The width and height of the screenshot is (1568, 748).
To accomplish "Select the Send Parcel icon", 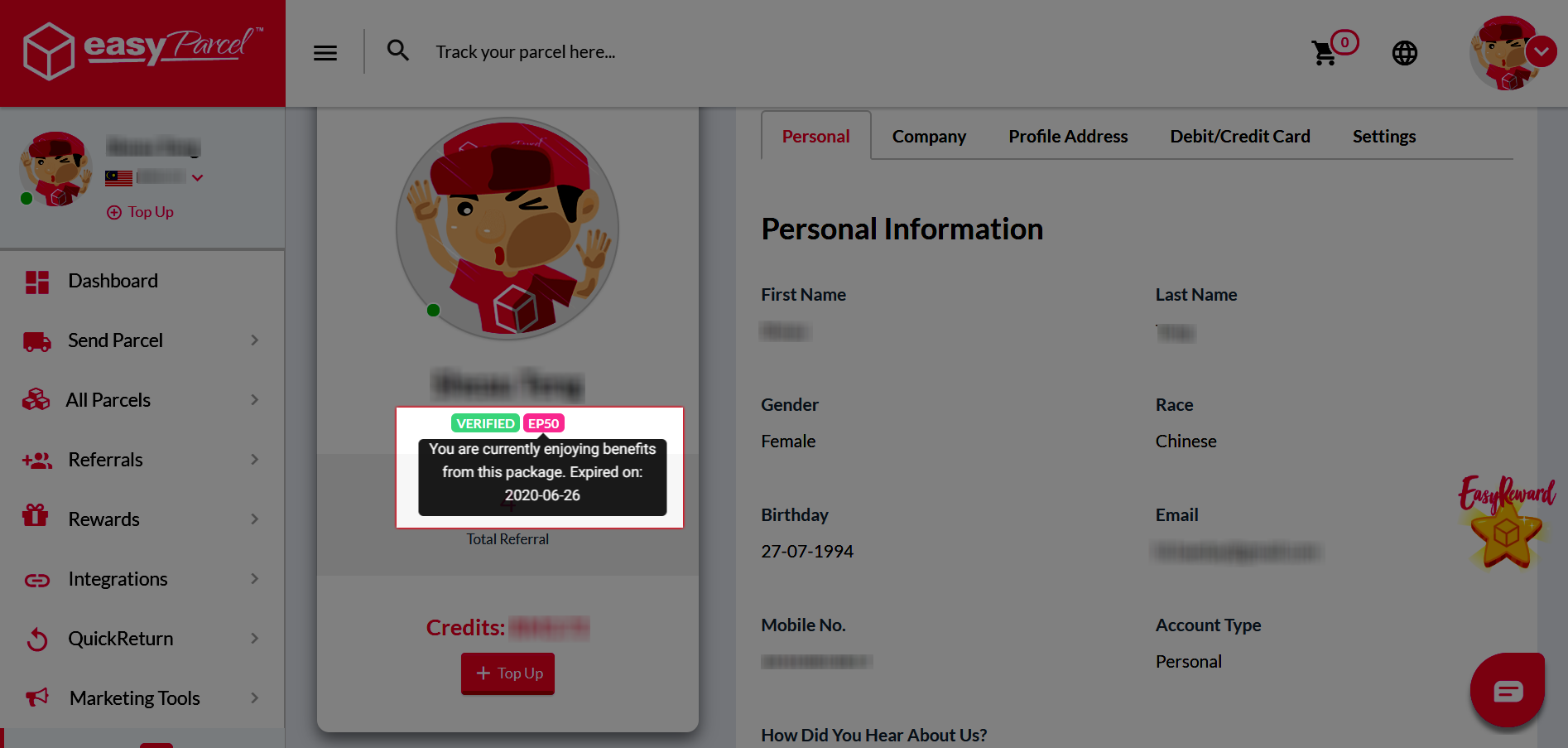I will (36, 340).
